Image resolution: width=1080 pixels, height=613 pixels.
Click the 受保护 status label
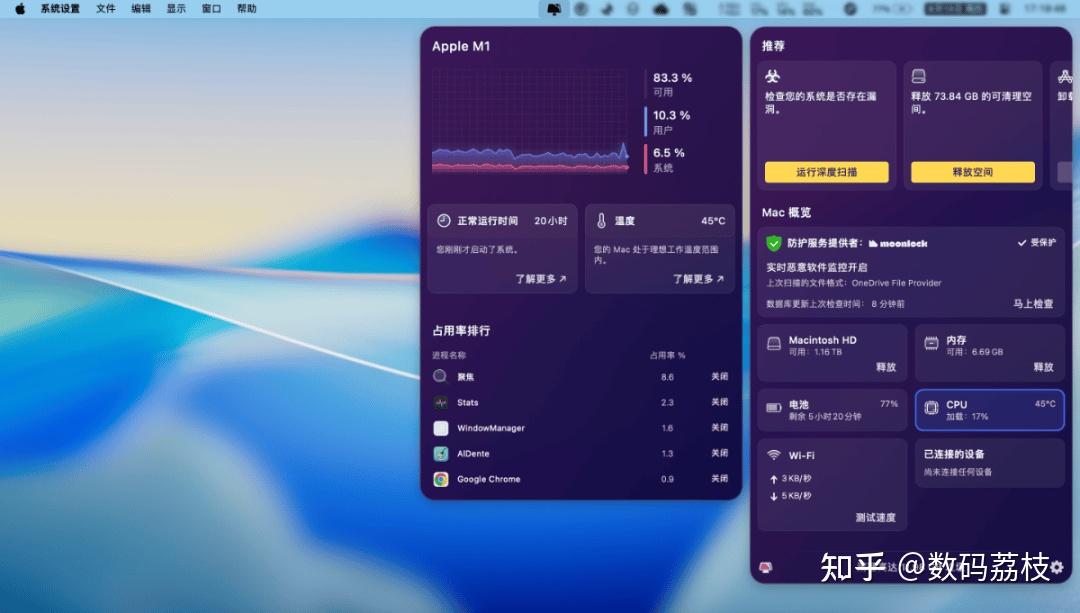pyautogui.click(x=1037, y=243)
